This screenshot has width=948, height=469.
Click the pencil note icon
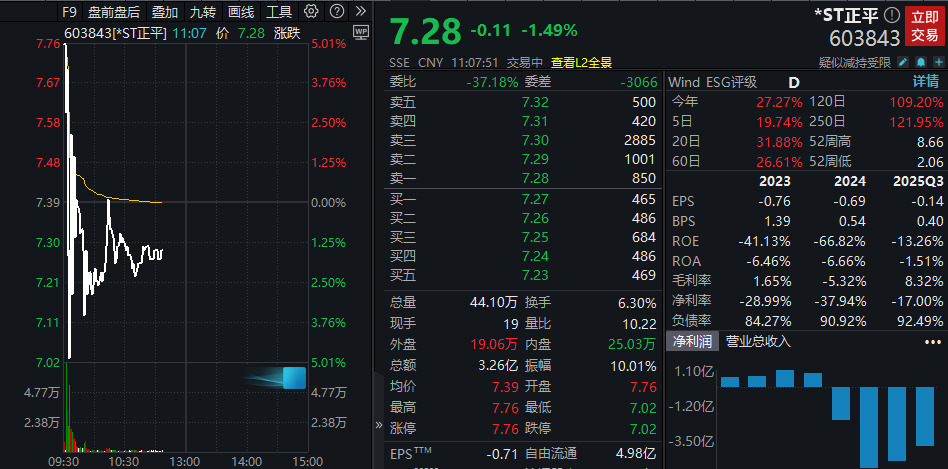pyautogui.click(x=905, y=62)
